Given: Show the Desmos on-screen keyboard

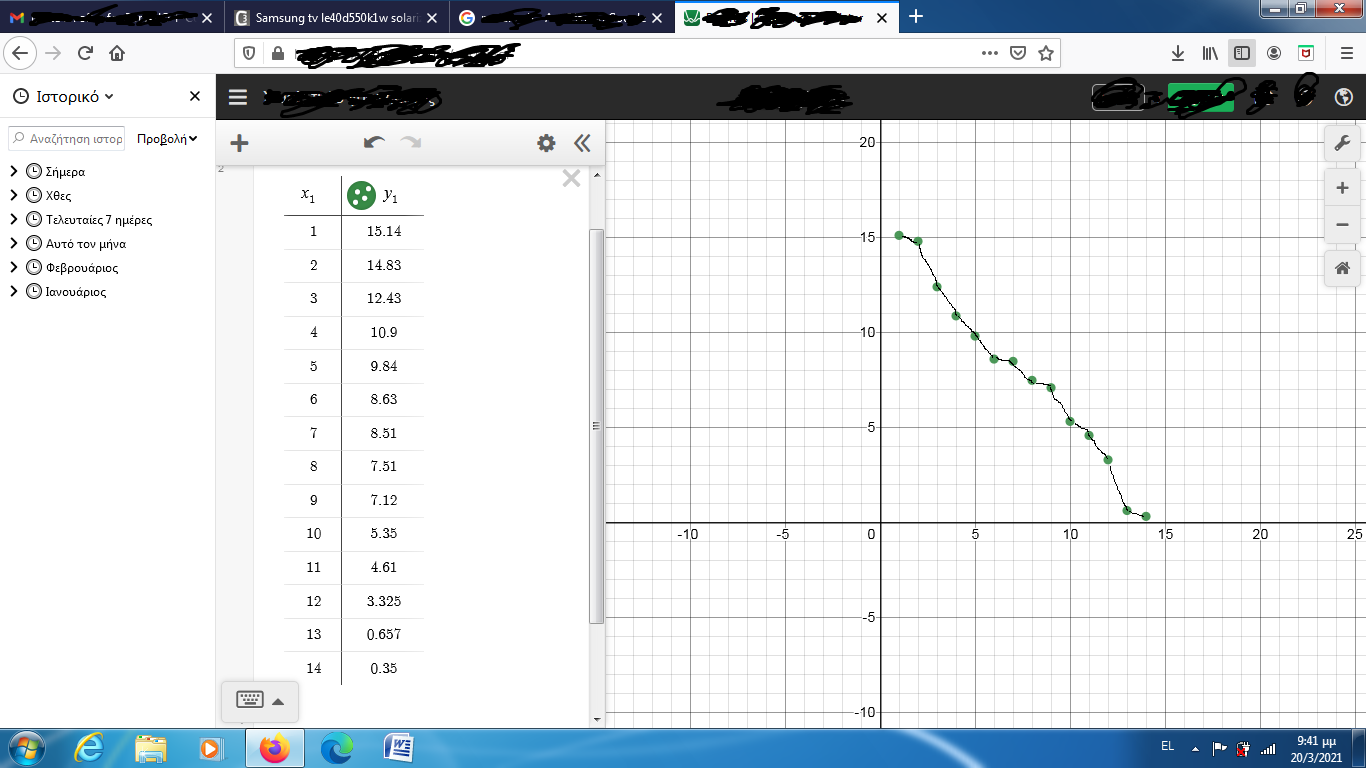Looking at the screenshot, I should coord(260,700).
